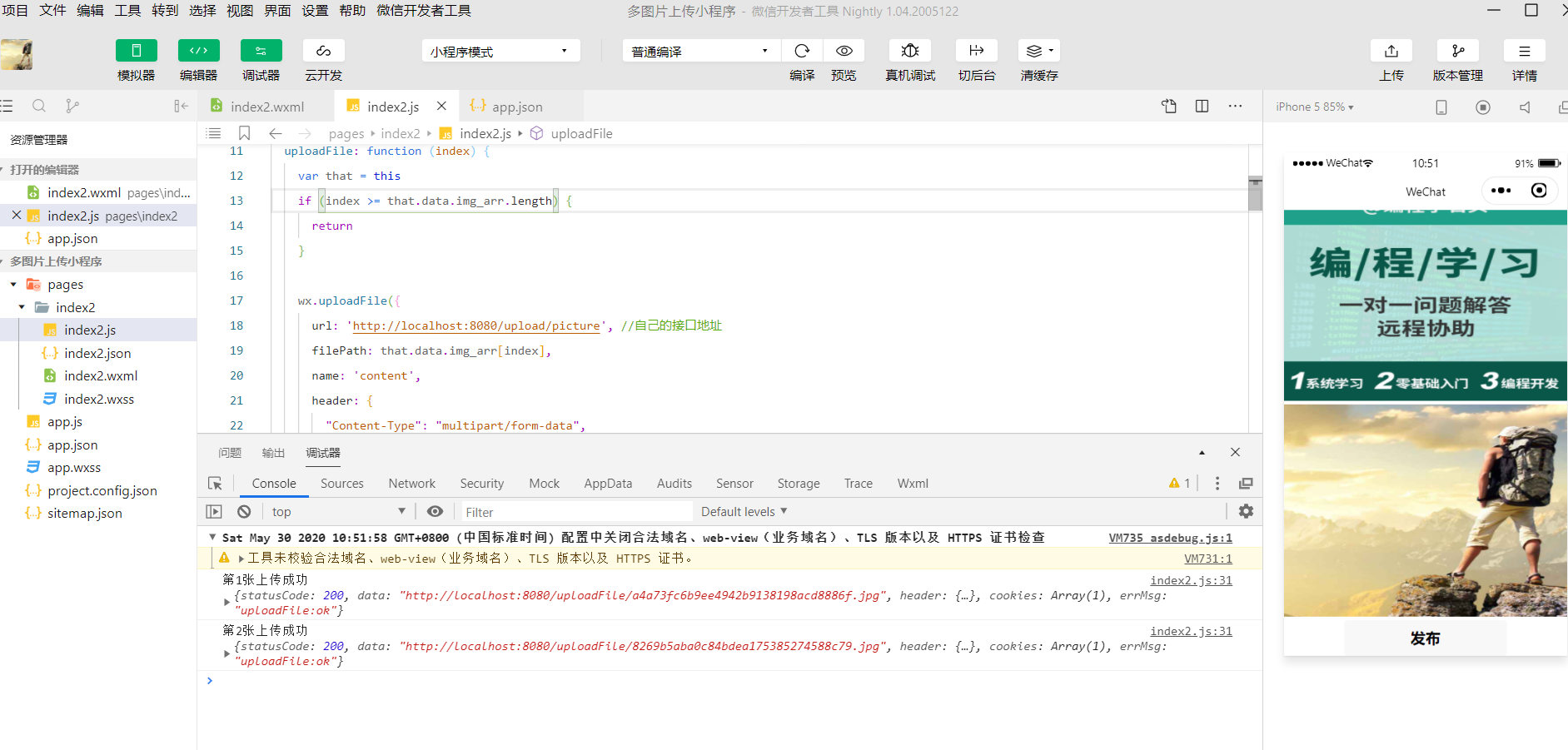This screenshot has height=750, width=1568.
Task: Clear console with the ban icon
Action: coord(244,512)
